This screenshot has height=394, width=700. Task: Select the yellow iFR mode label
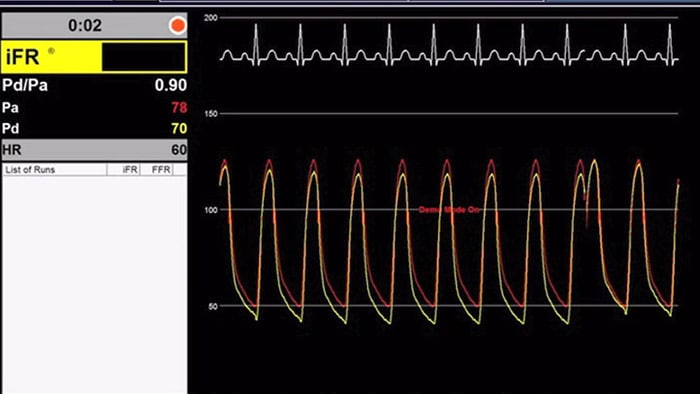click(x=52, y=57)
